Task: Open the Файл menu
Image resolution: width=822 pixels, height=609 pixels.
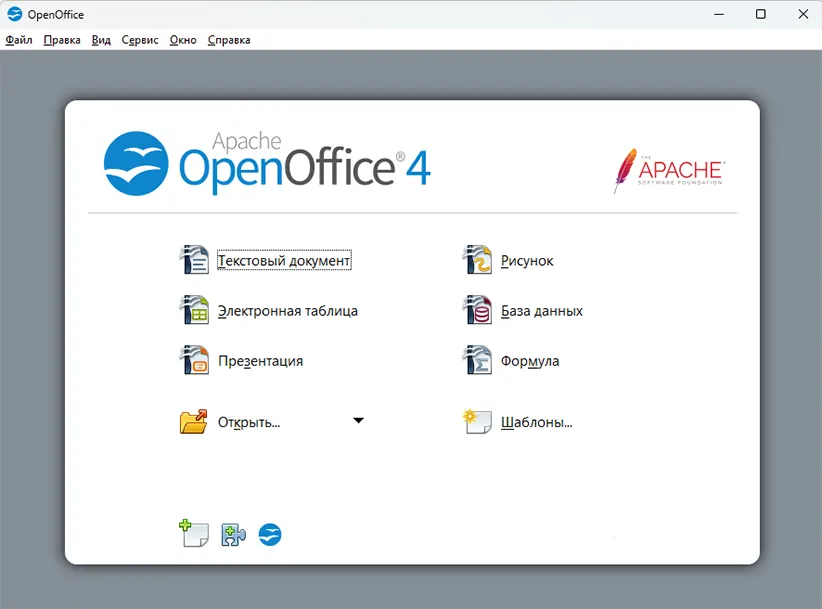Action: tap(19, 40)
